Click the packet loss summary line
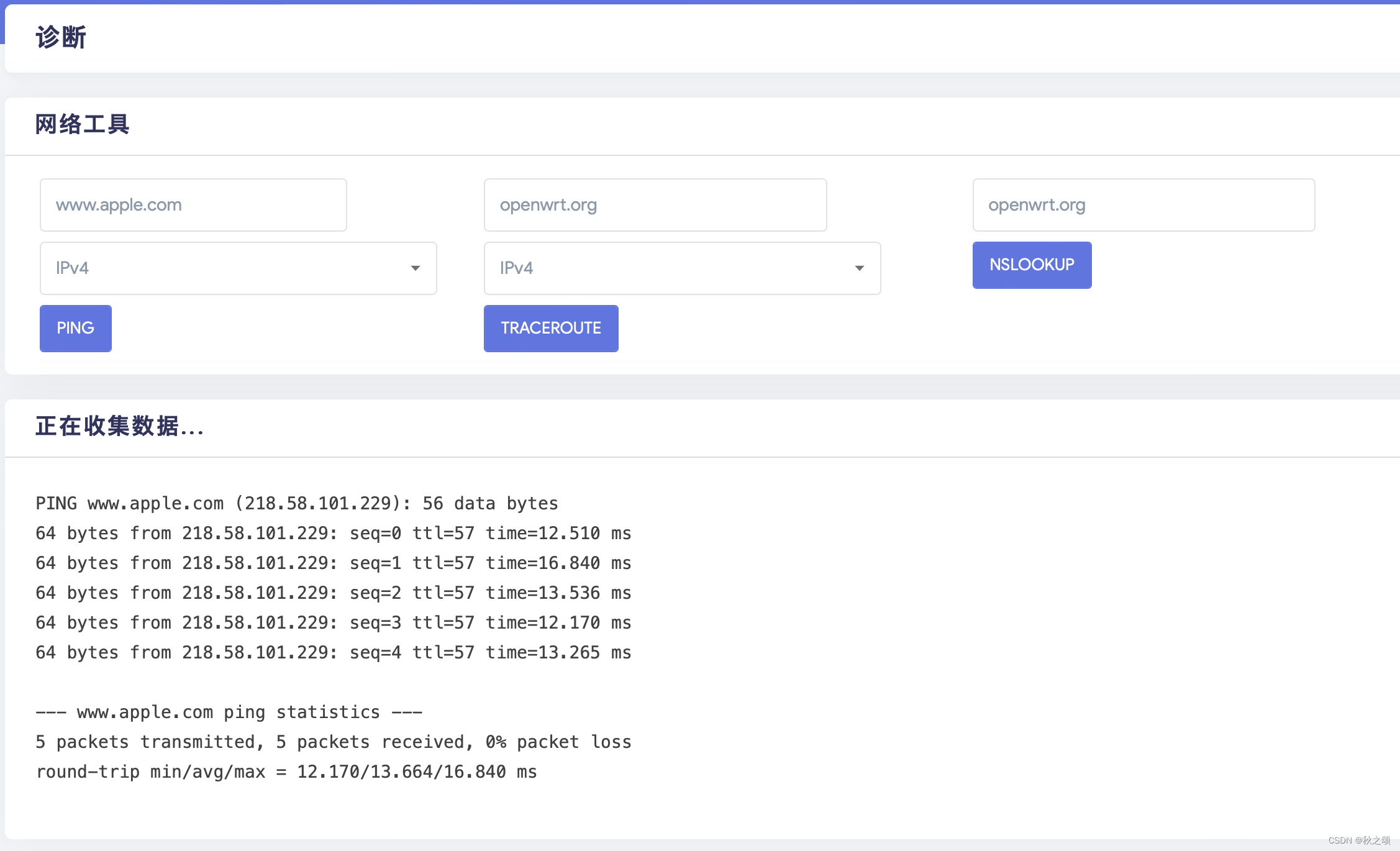The width and height of the screenshot is (1400, 851). 333,742
